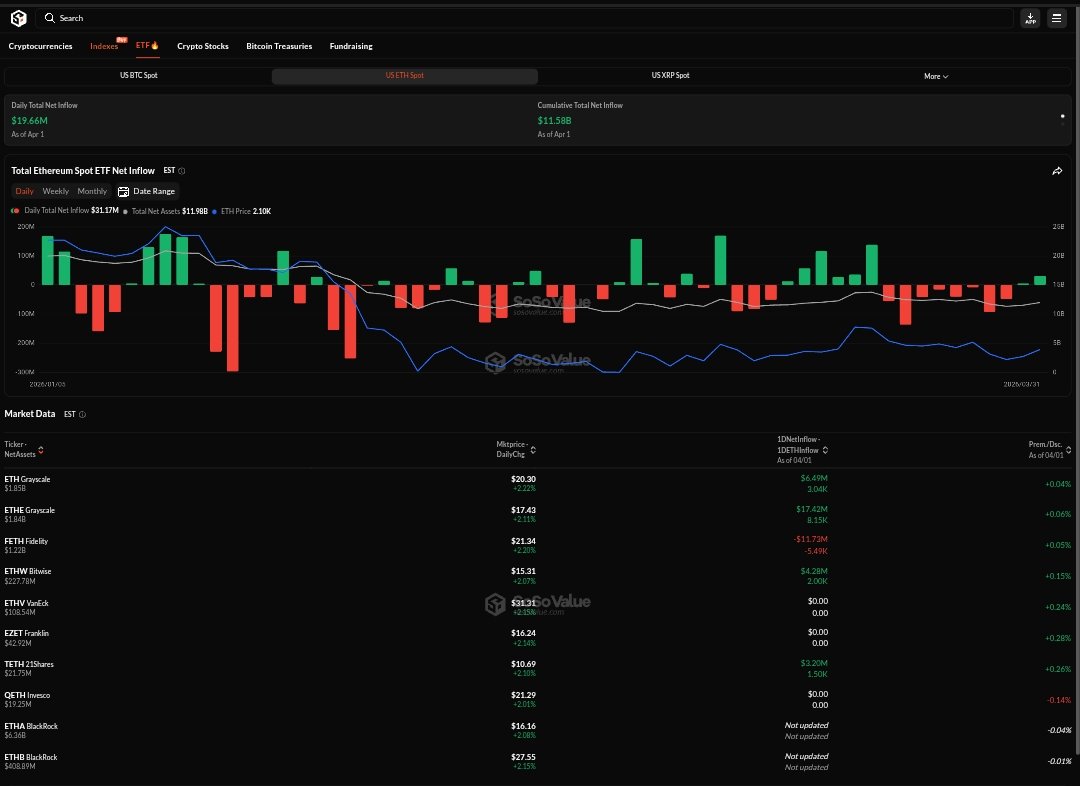
Task: Open the Crypto Stocks navigation tab
Action: coord(203,46)
